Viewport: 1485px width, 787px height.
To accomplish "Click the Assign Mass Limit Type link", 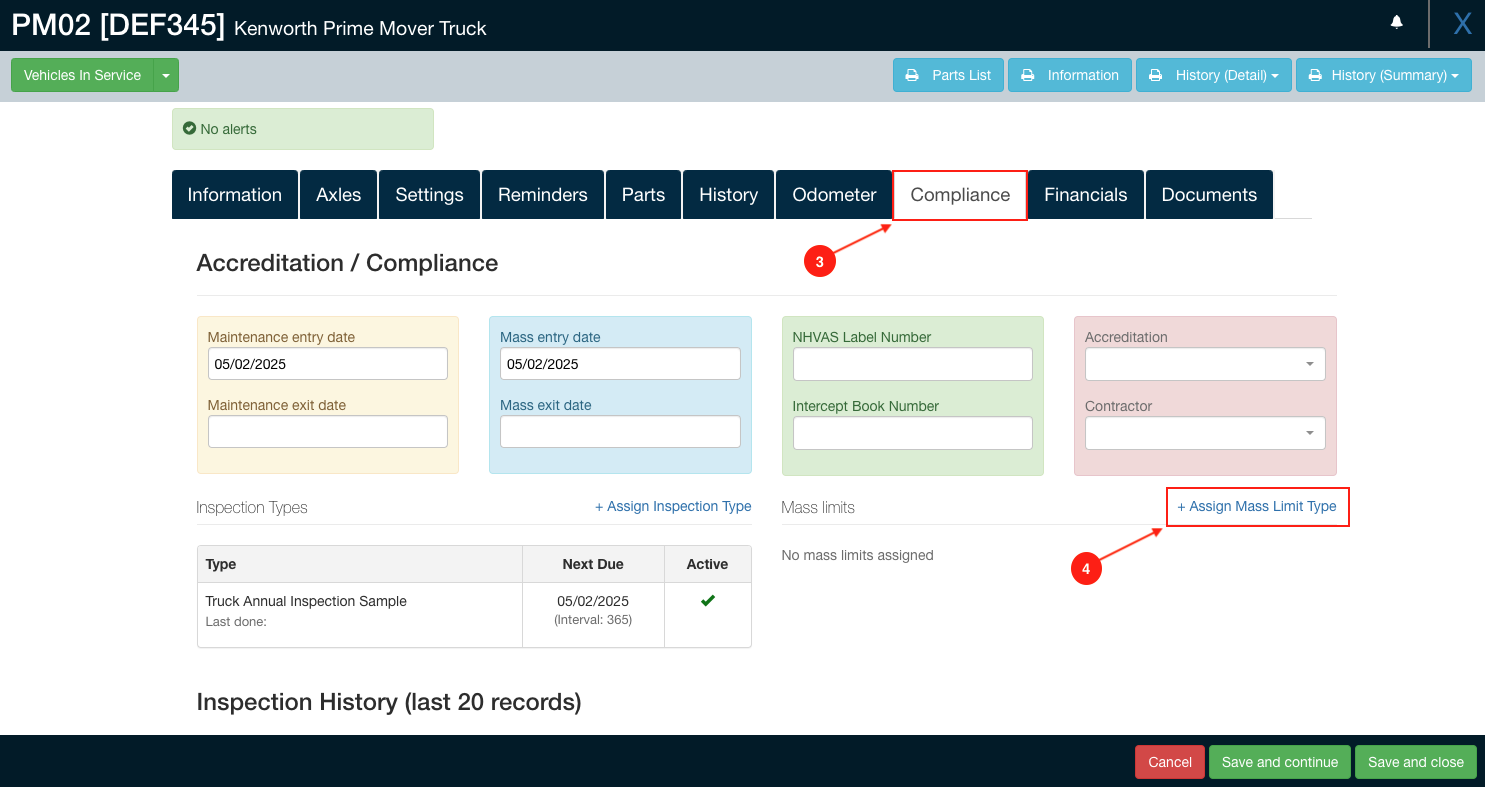I will [1257, 507].
